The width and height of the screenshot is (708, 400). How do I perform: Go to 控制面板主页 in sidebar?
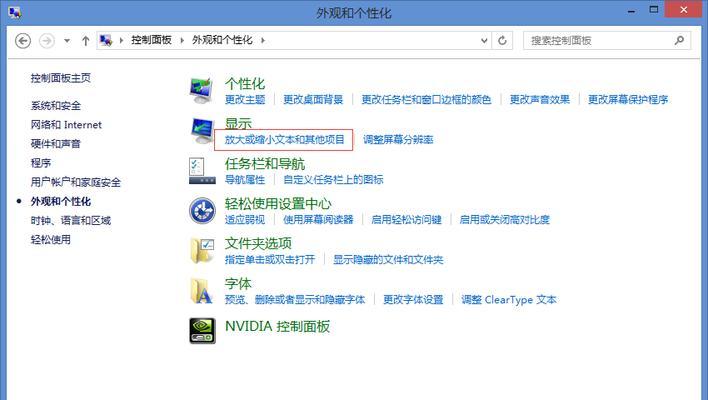tap(61, 78)
